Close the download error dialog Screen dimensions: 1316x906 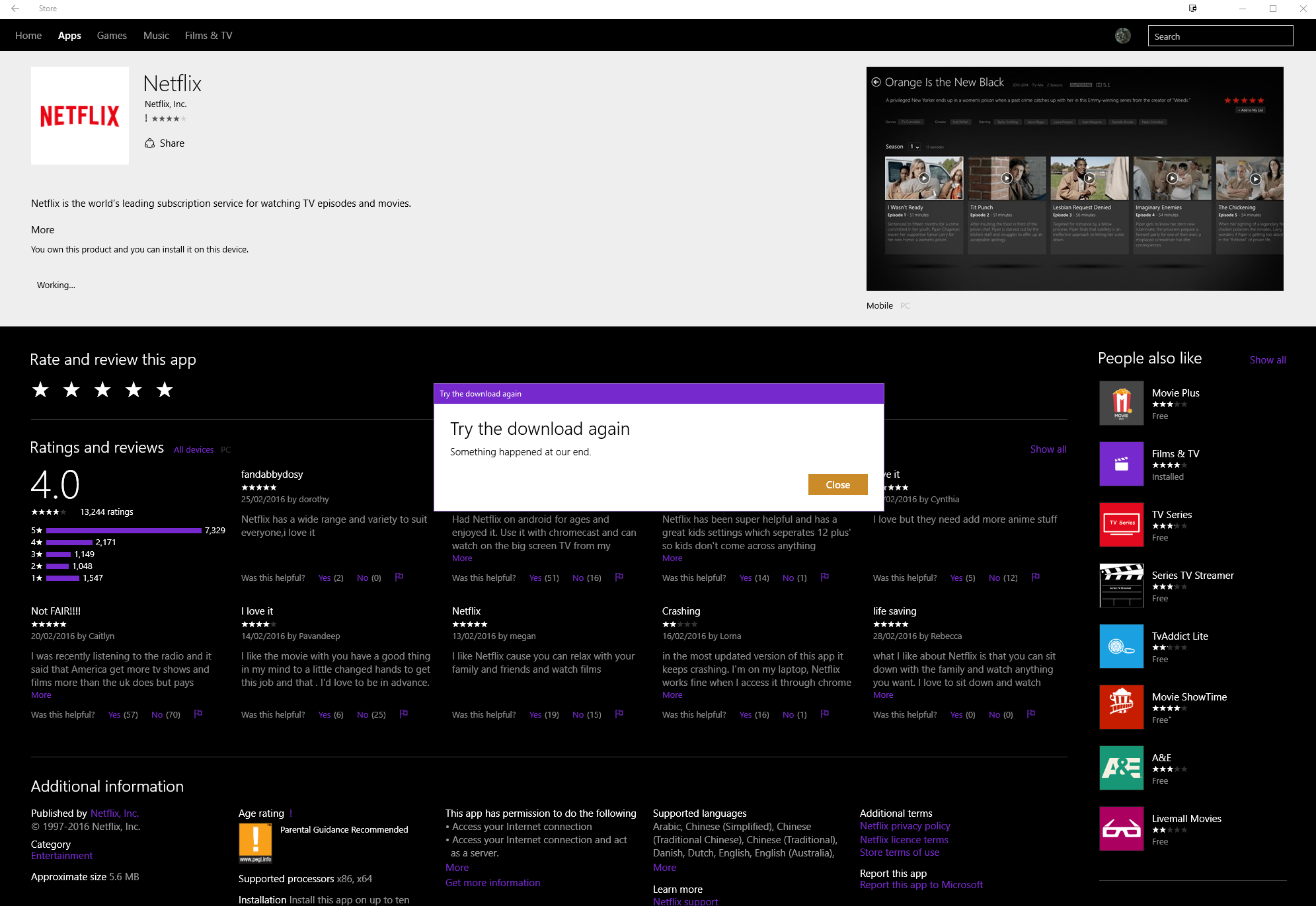[x=837, y=484]
